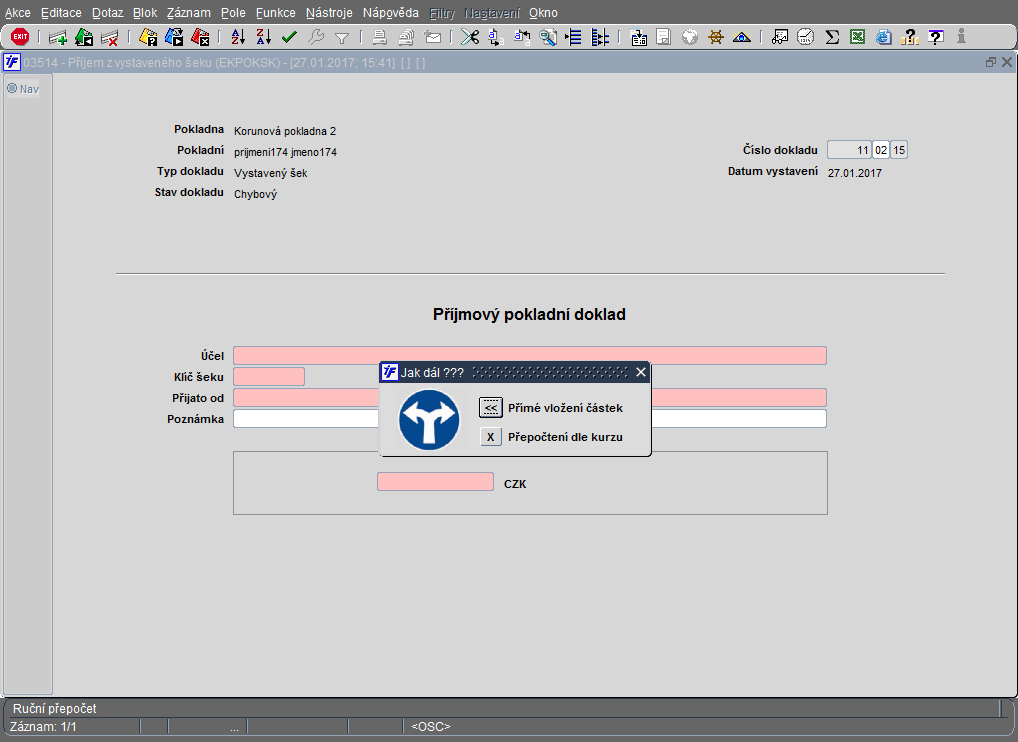This screenshot has height=742, width=1018.
Task: Click the calendar date picker icon
Action: coord(639,38)
